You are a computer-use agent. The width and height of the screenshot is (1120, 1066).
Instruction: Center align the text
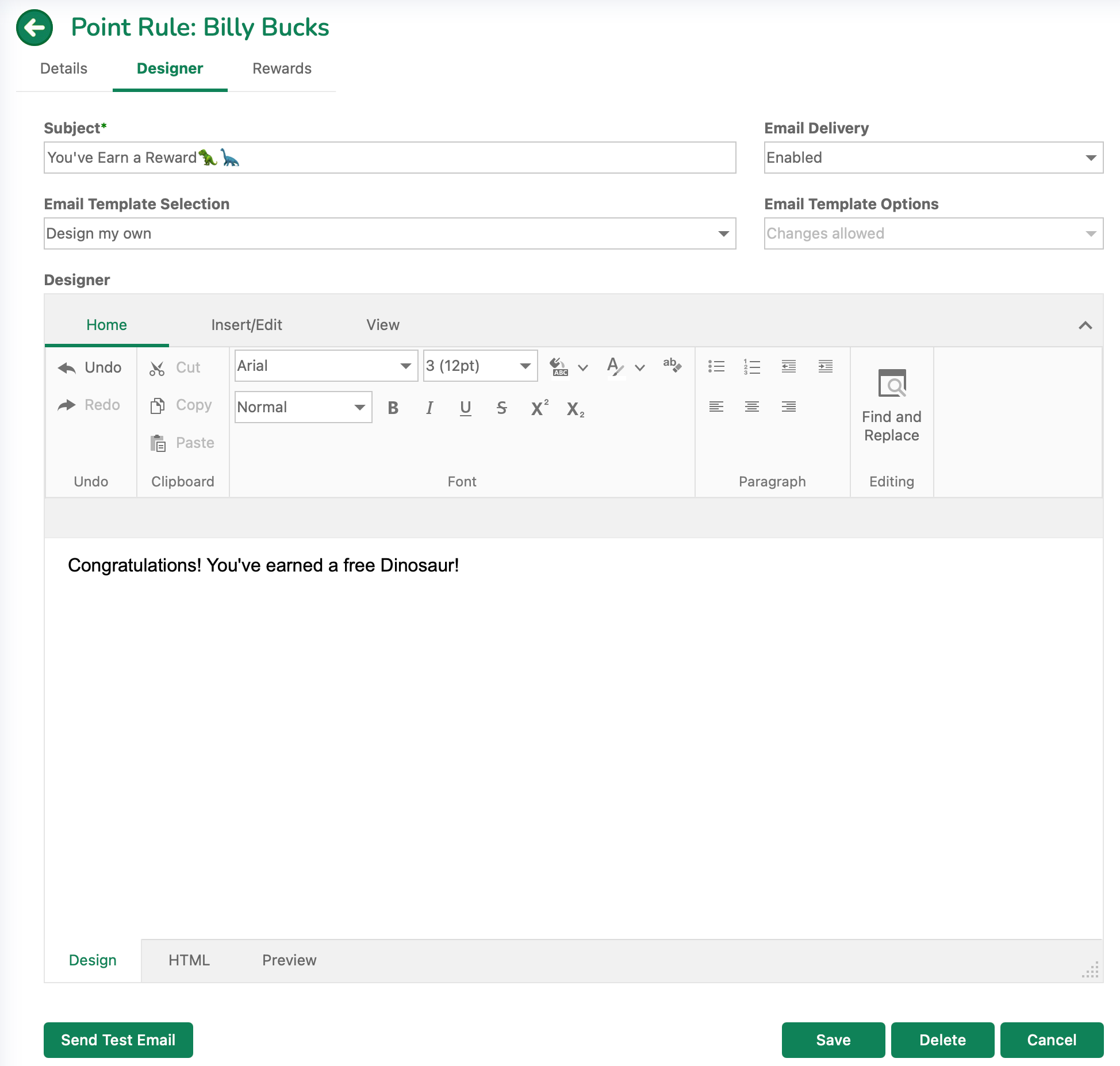pyautogui.click(x=752, y=407)
